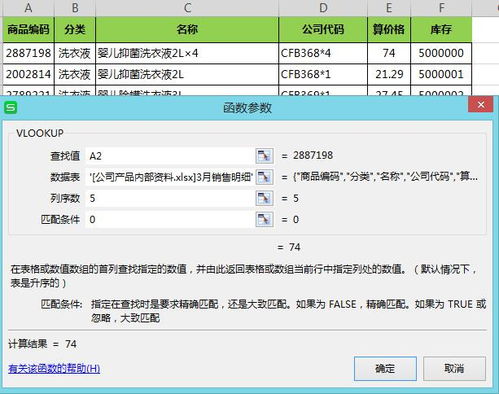Click the range picker icon beside 数据表 field
Screen dimensions: 499x394
pos(265,177)
